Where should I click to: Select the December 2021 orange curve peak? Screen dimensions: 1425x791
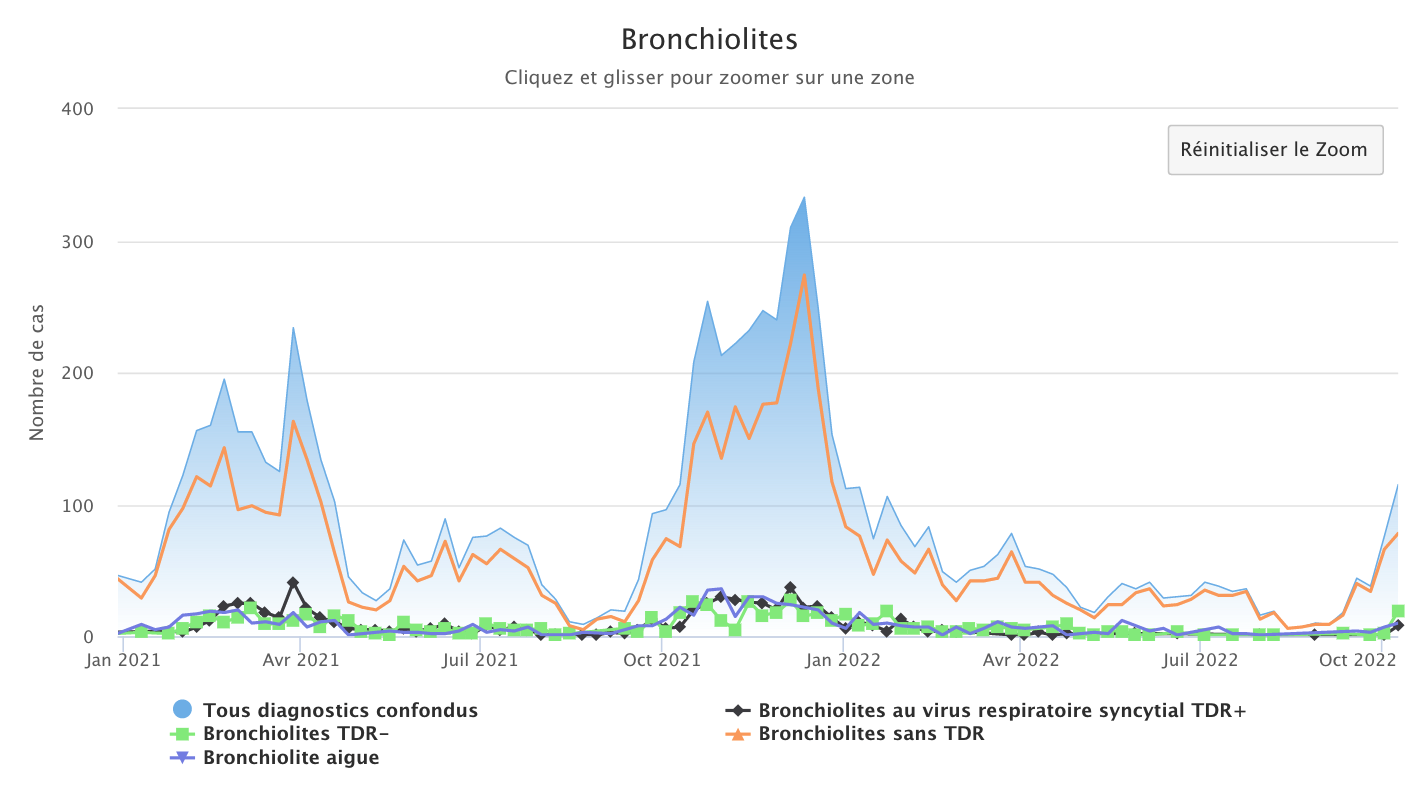point(806,277)
